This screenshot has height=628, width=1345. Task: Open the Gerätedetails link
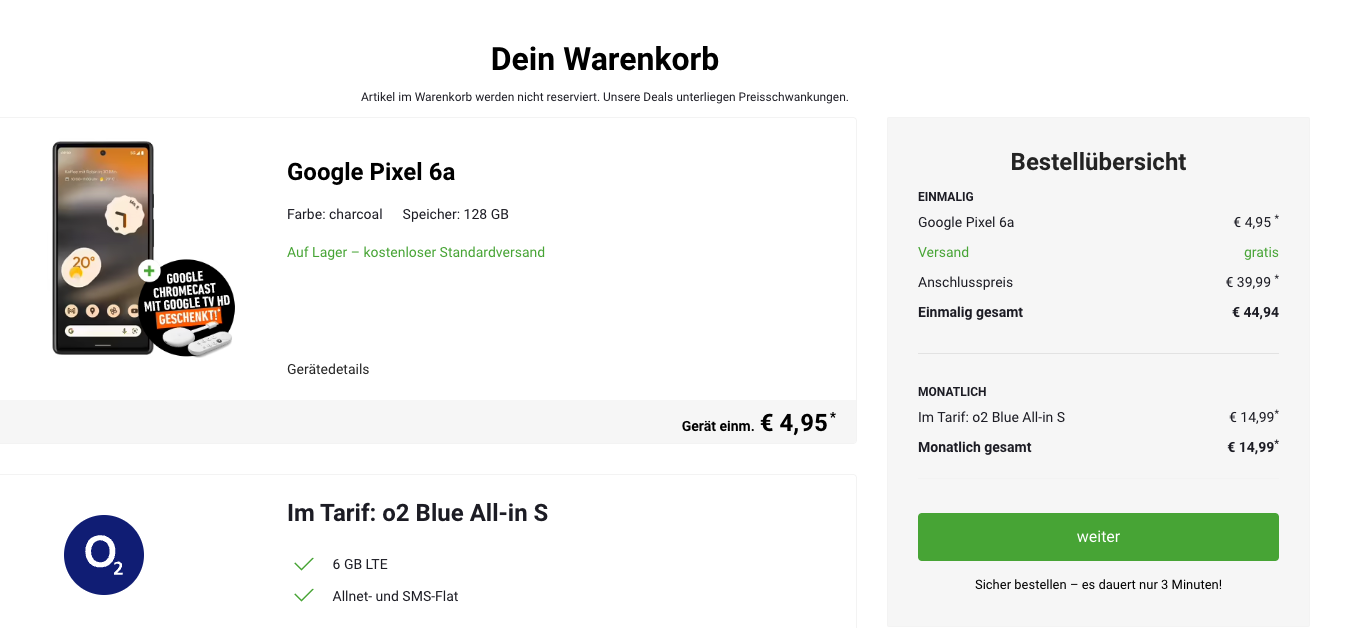pos(328,369)
